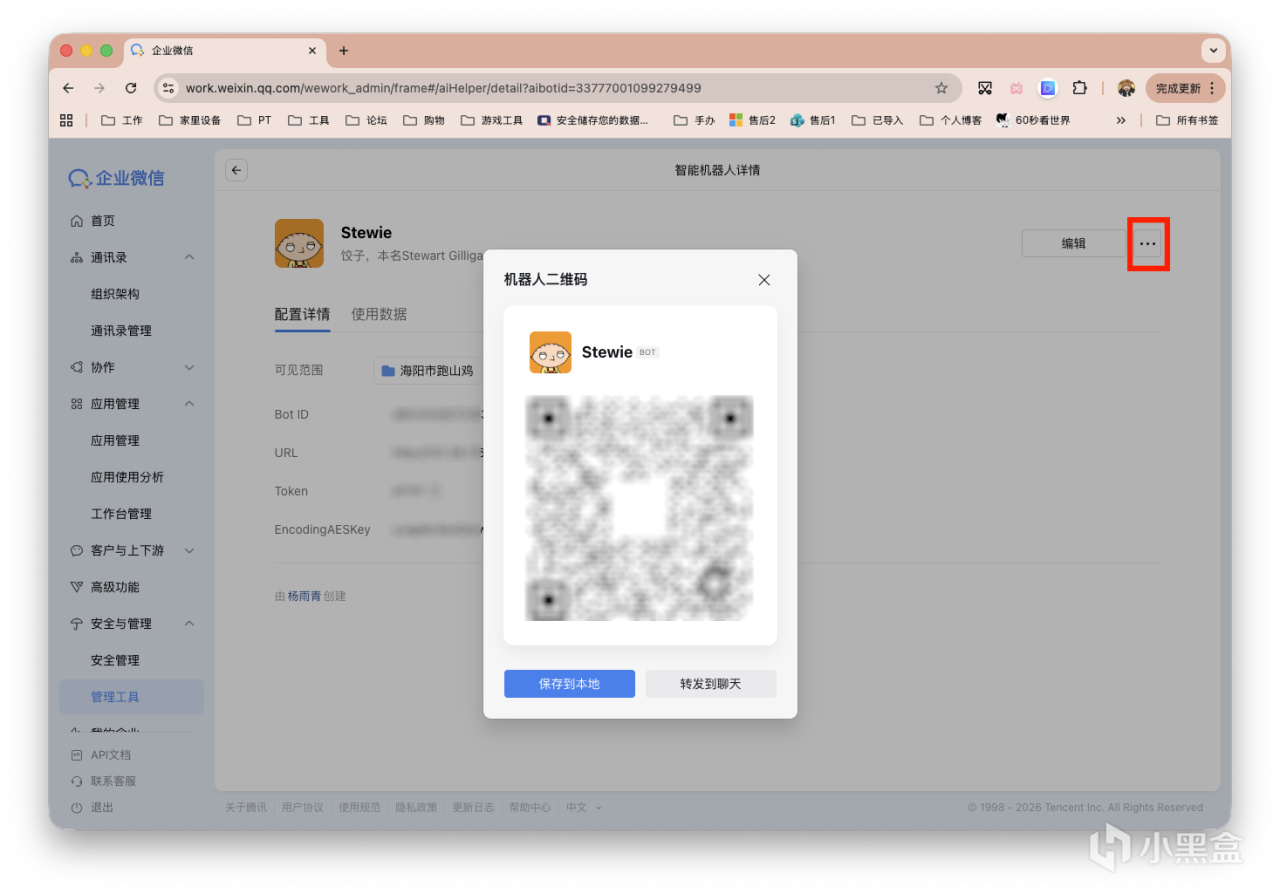
Task: Open the 更新日志 footer link
Action: pos(473,808)
